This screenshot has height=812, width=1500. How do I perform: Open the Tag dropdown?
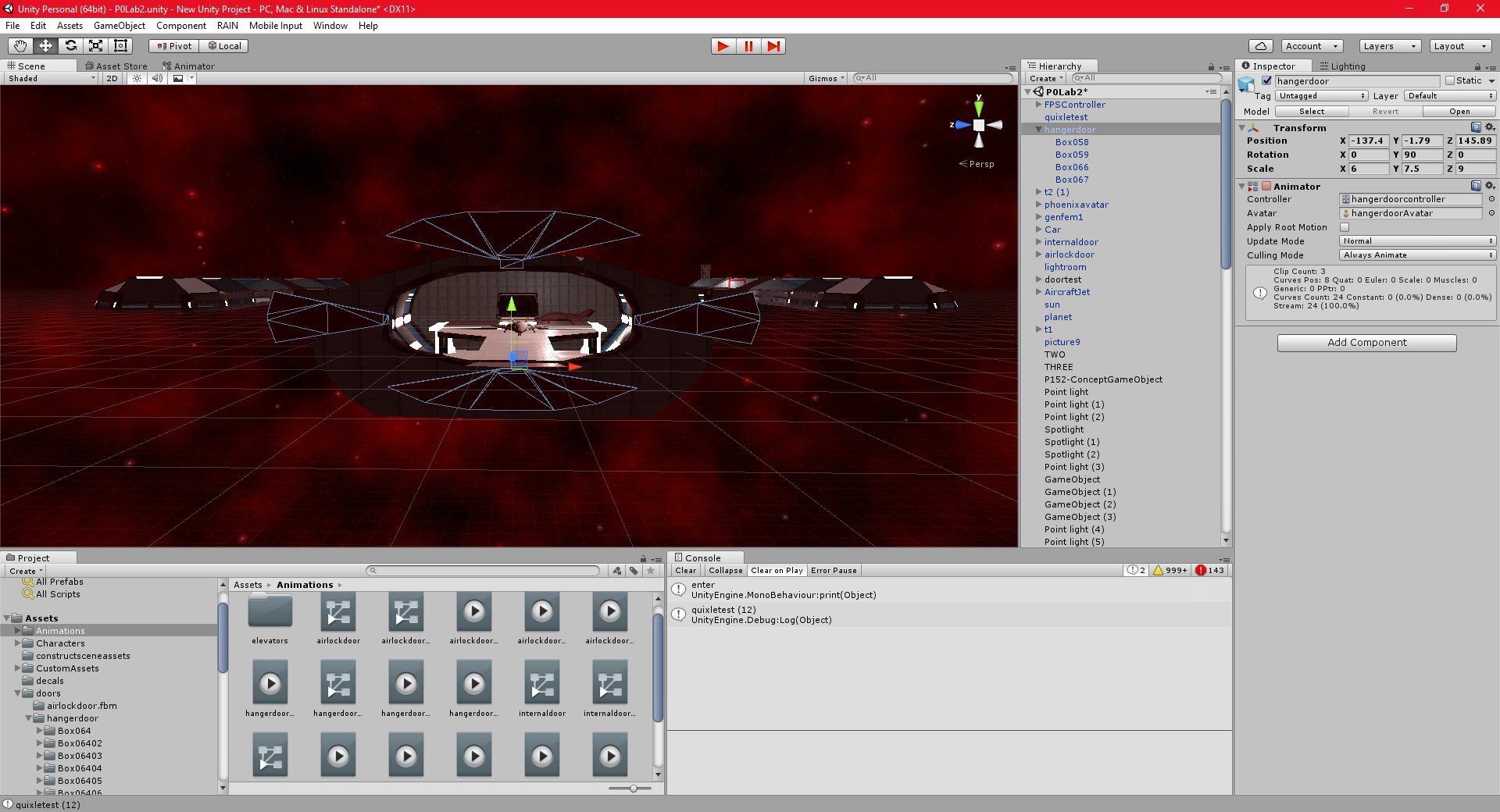click(1322, 96)
